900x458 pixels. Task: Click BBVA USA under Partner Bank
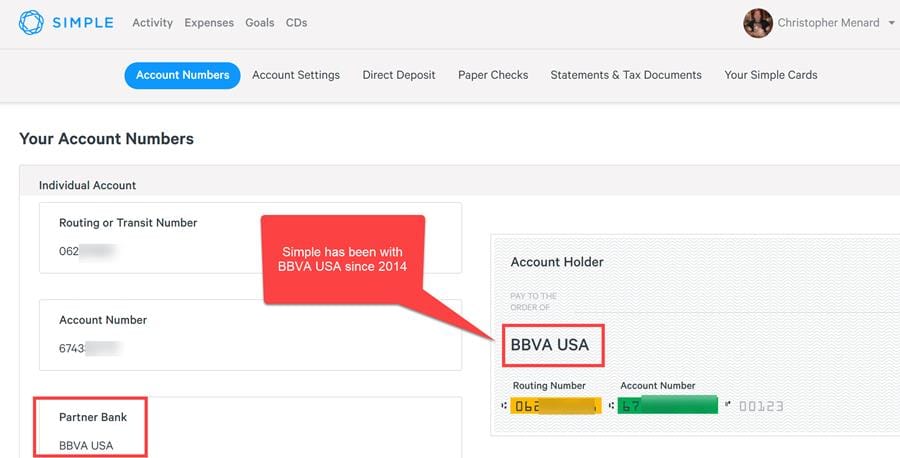click(x=86, y=445)
